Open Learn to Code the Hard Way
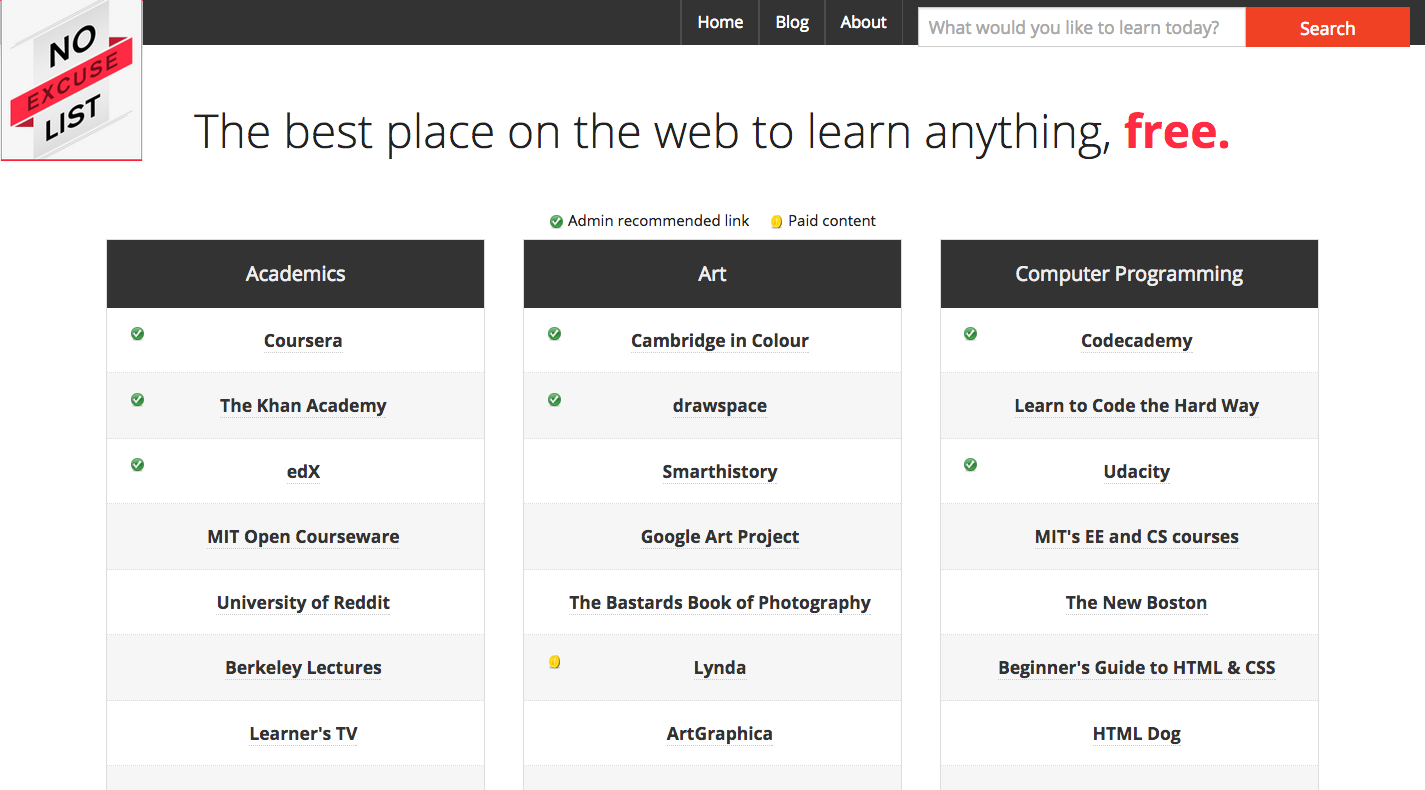This screenshot has width=1425, height=790. click(x=1136, y=406)
